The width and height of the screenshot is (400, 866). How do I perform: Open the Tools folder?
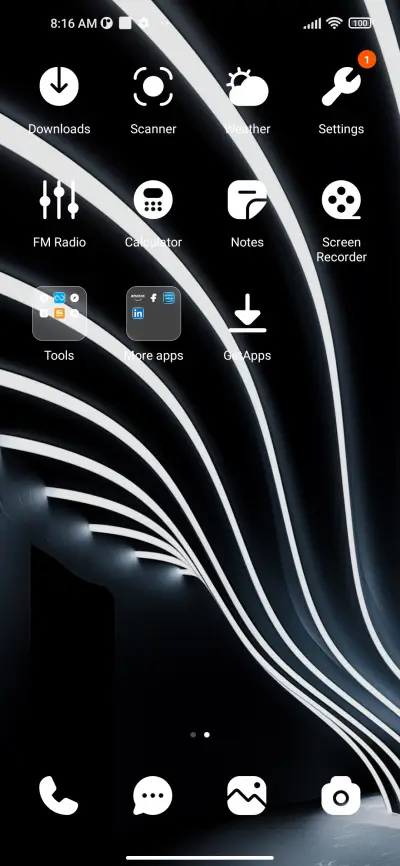59,313
